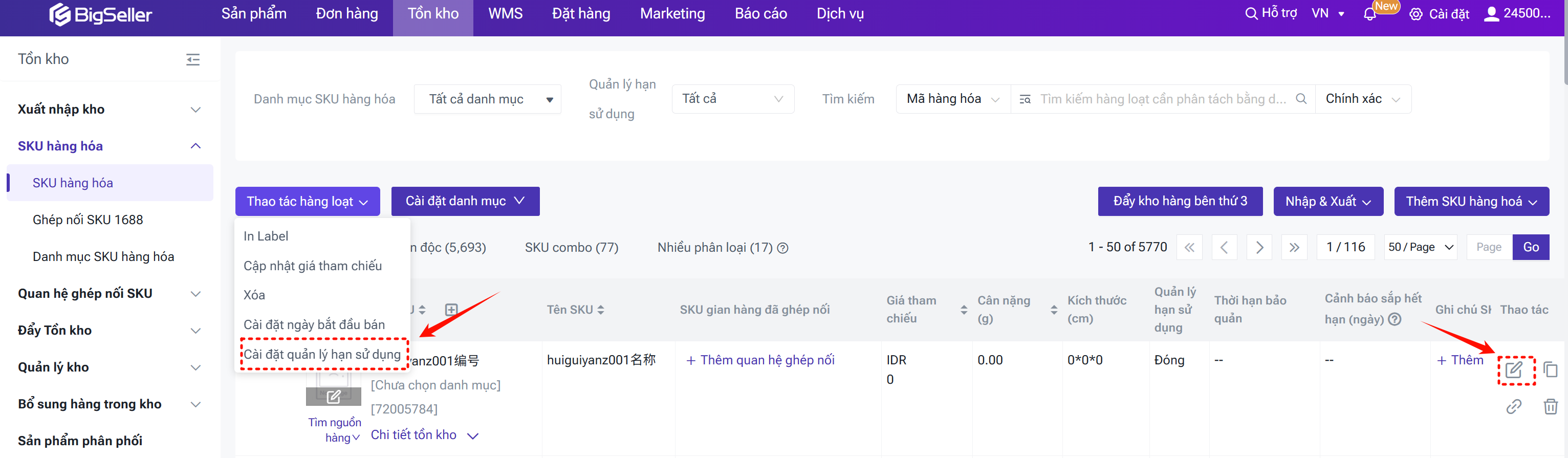Select Cài đặt quản lý hạn sử dụng option
This screenshot has width=1568, height=458.
tap(322, 354)
